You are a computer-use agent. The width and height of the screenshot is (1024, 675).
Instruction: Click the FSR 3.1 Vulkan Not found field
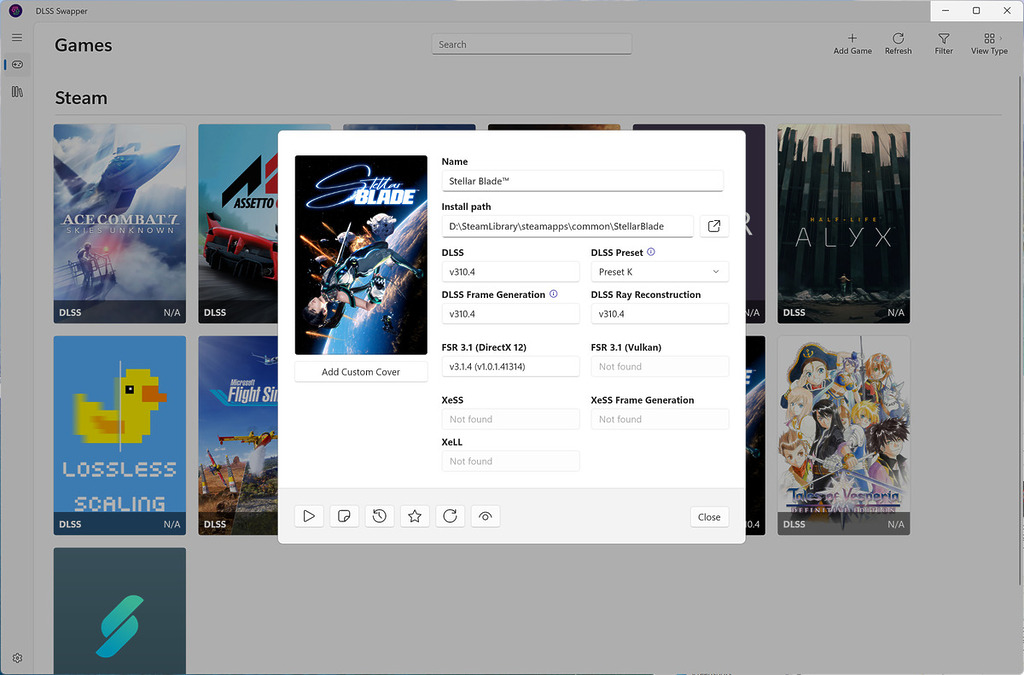pos(660,366)
